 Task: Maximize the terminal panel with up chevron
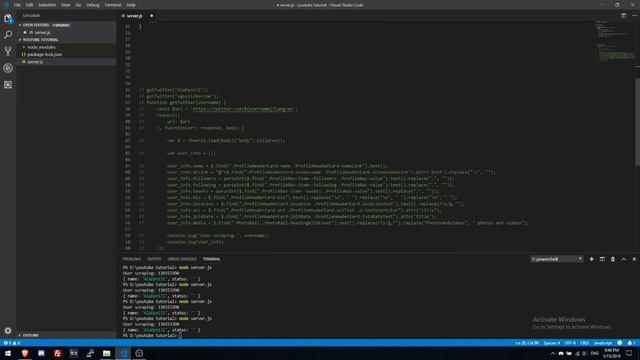click(x=623, y=259)
